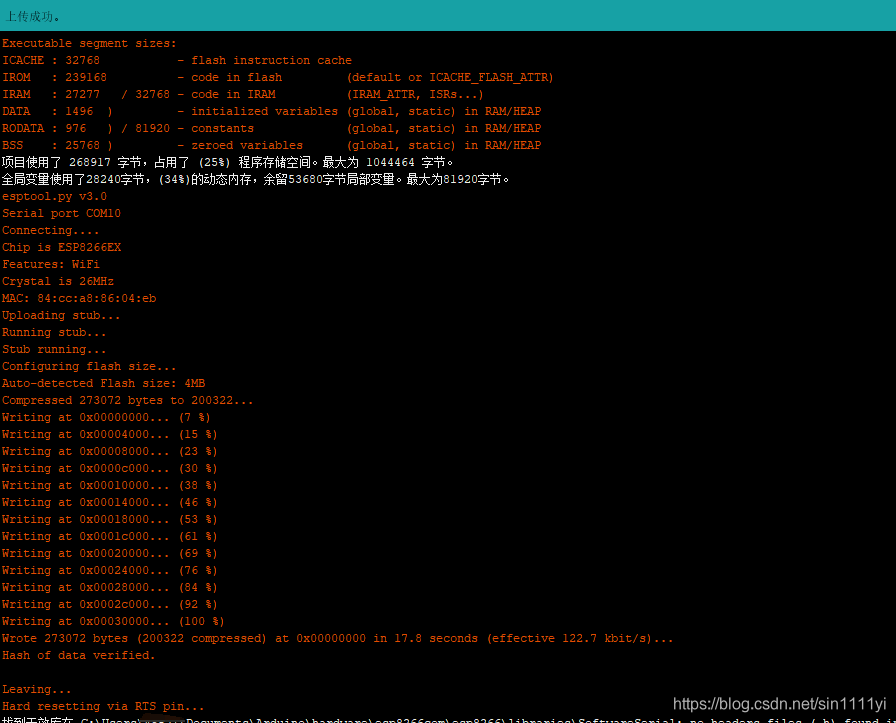Click the 'Configuring flash size...' line

click(x=89, y=366)
